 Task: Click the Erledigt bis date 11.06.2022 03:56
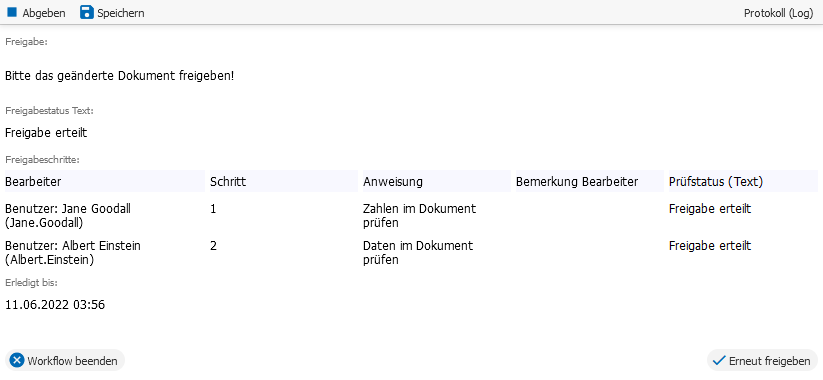coord(55,304)
